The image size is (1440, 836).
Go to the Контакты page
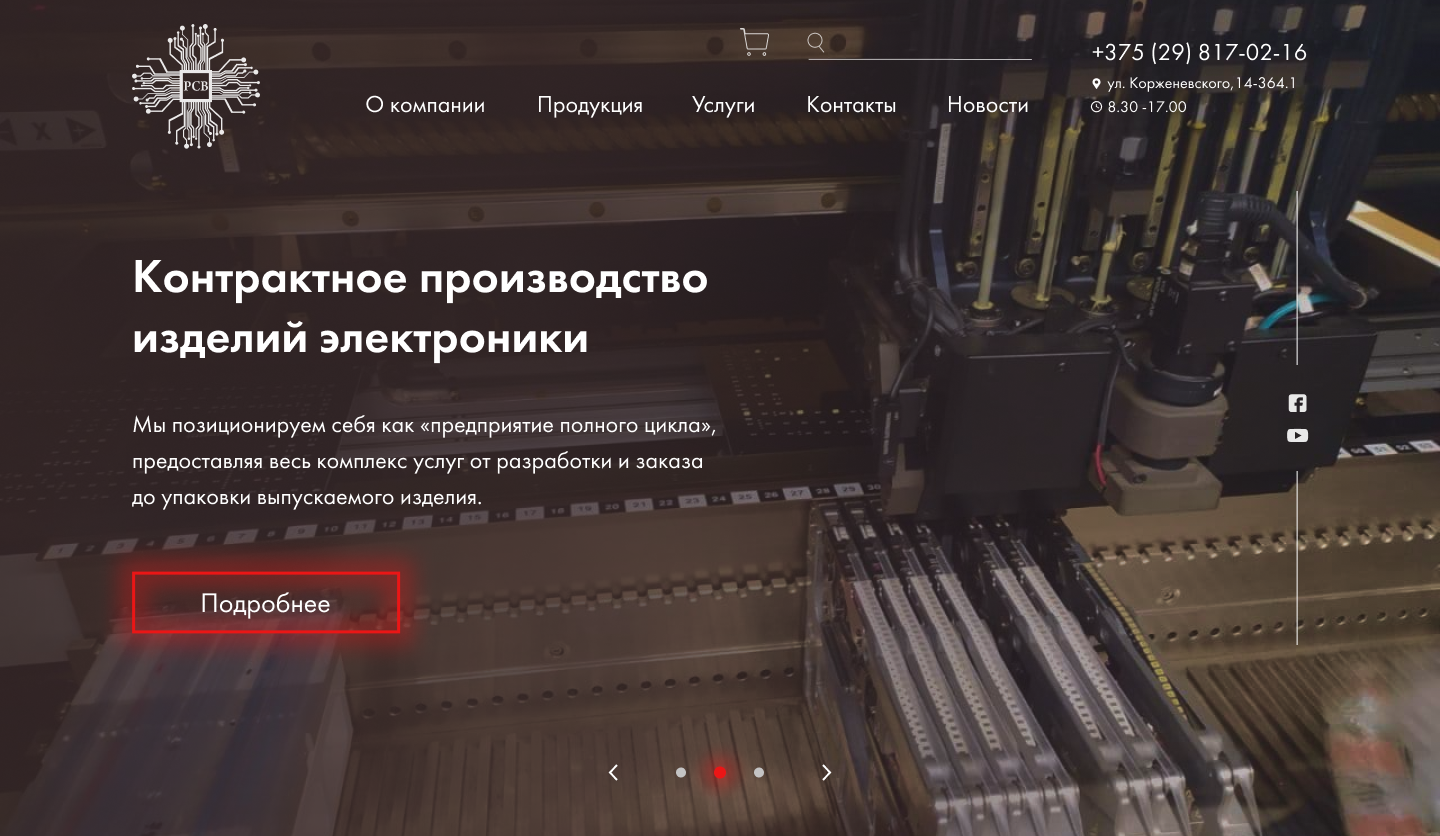851,105
